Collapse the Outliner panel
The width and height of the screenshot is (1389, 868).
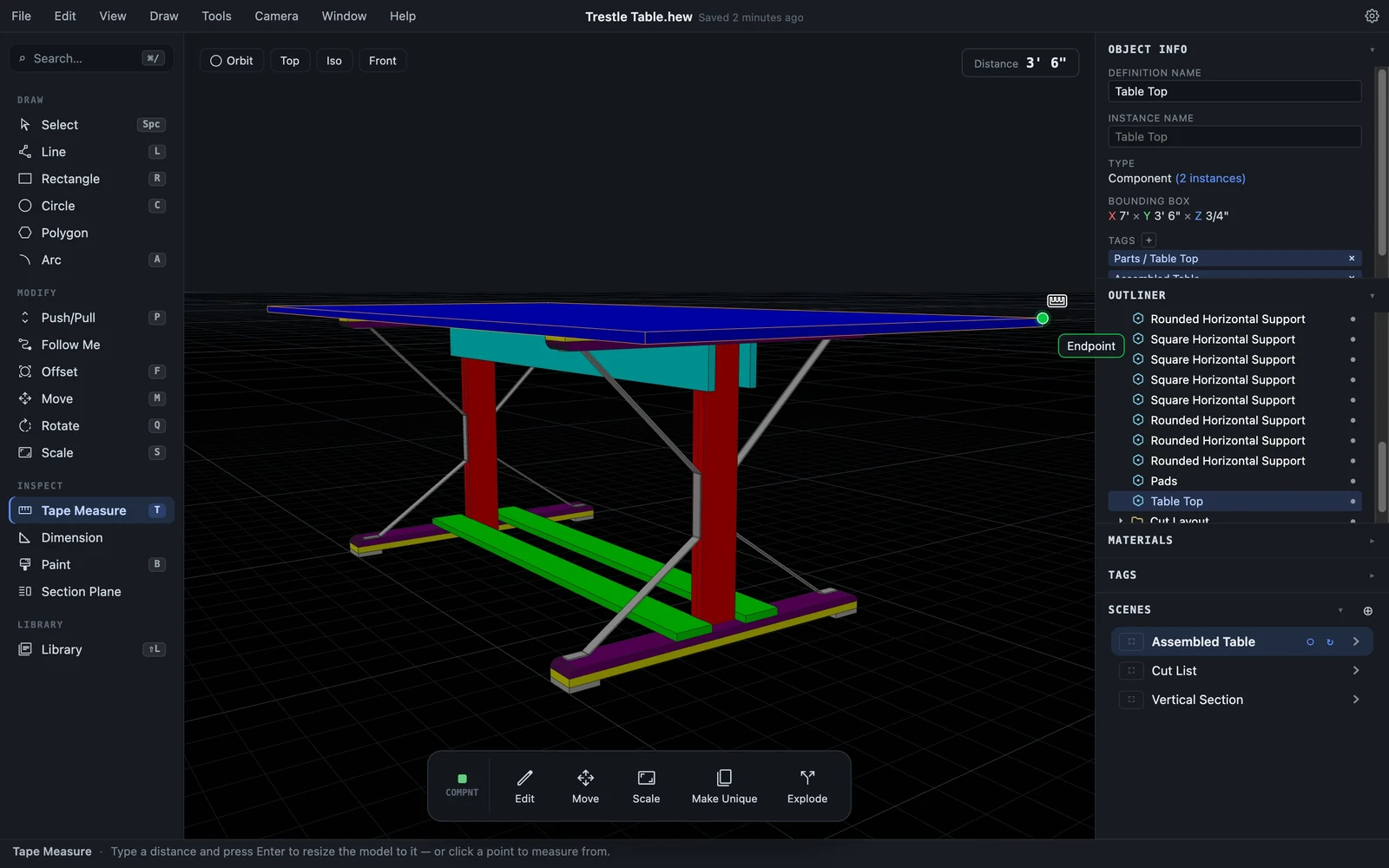click(x=1372, y=296)
